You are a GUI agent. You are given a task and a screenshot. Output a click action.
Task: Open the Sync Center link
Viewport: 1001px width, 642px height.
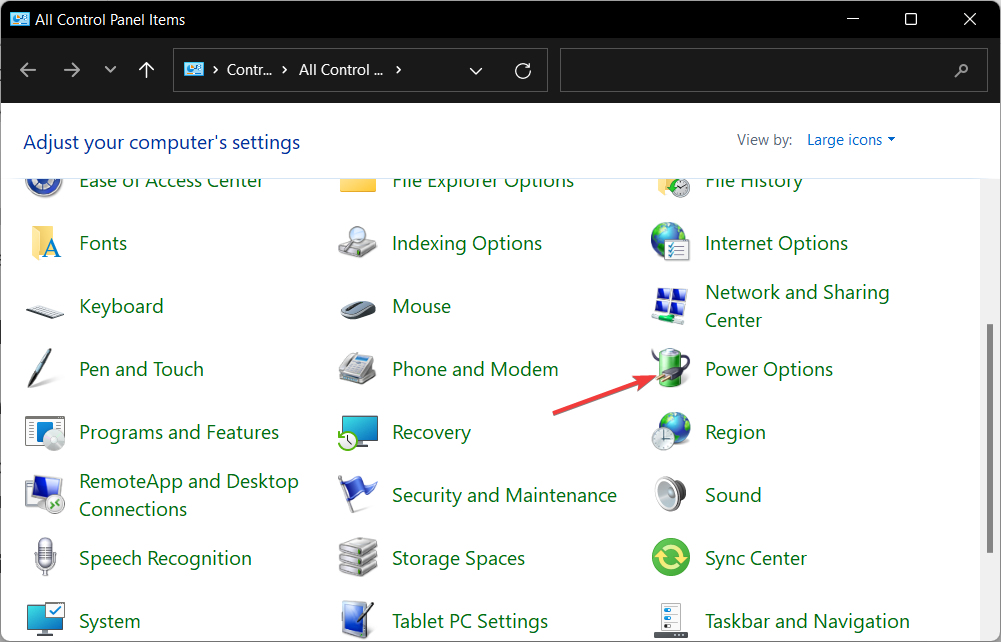click(x=756, y=558)
